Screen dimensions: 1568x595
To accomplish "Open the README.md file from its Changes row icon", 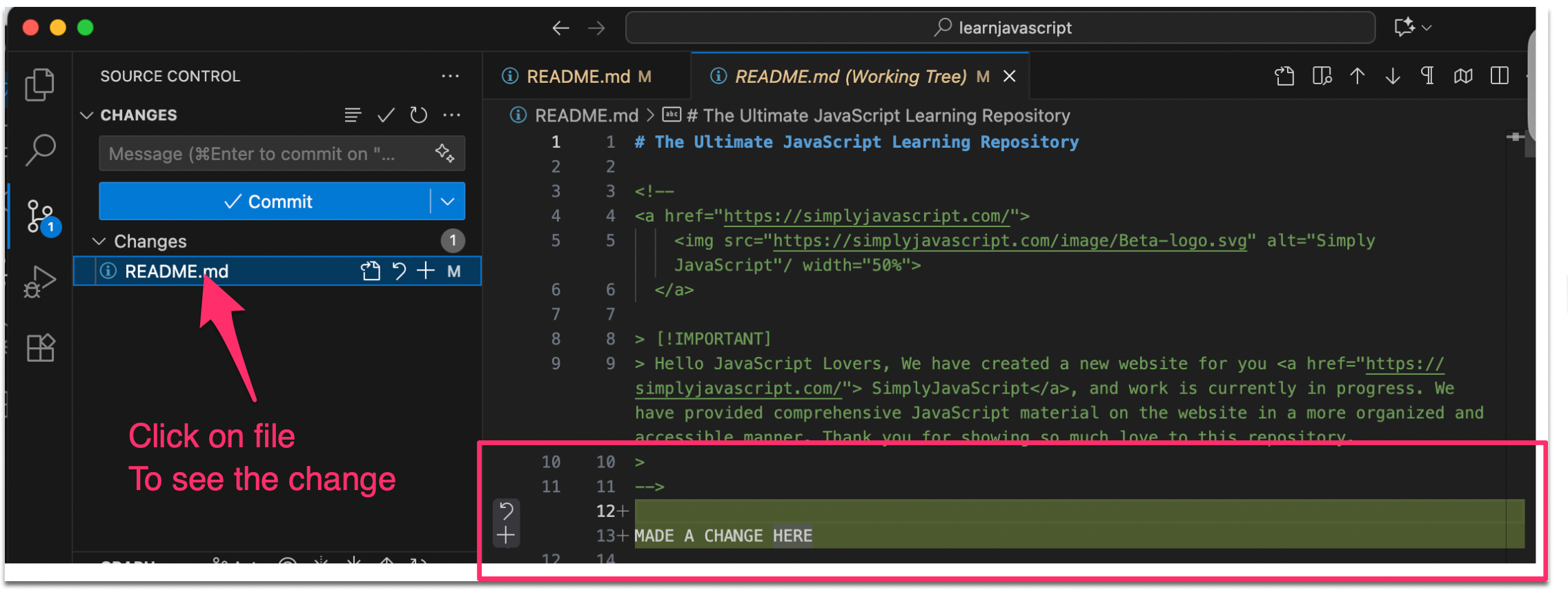I will click(371, 271).
